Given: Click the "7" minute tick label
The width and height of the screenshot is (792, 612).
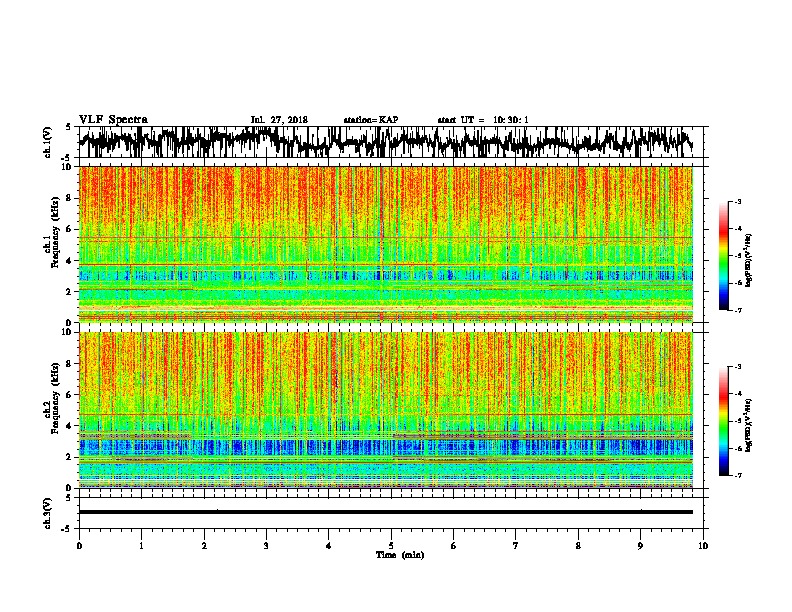Looking at the screenshot, I should click(516, 546).
